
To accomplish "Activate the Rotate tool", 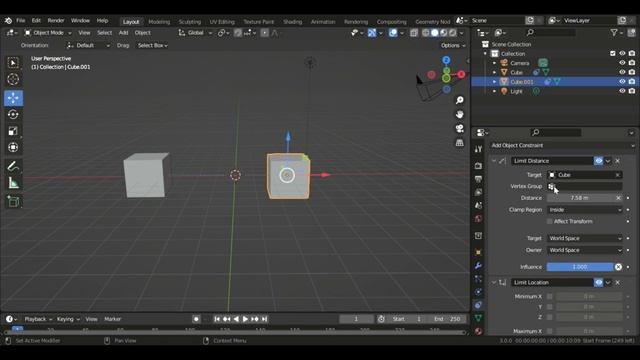I will (13, 115).
